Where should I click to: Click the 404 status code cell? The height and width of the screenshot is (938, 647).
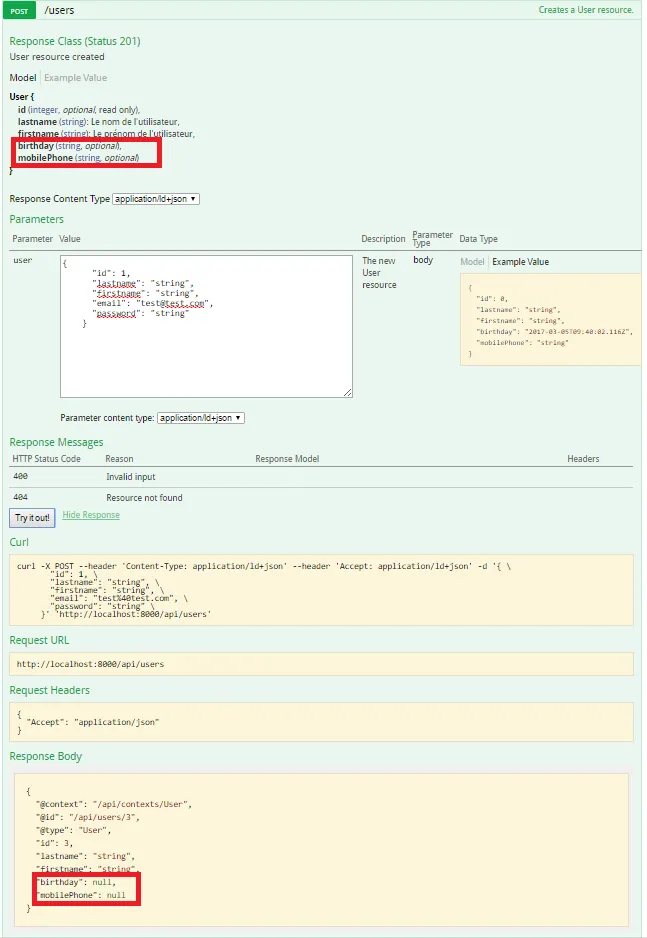(20, 497)
